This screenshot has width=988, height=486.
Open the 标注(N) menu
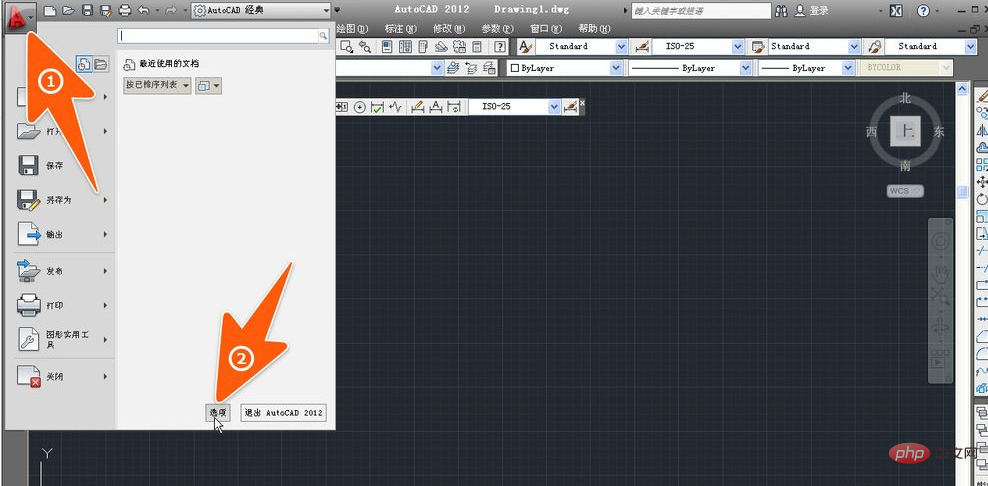tap(401, 29)
